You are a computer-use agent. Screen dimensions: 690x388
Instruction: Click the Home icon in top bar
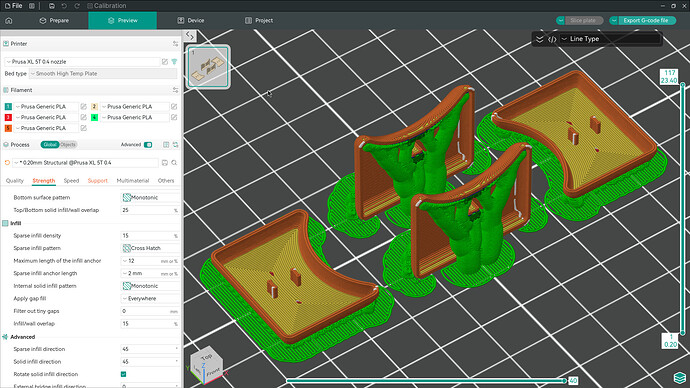click(9, 21)
